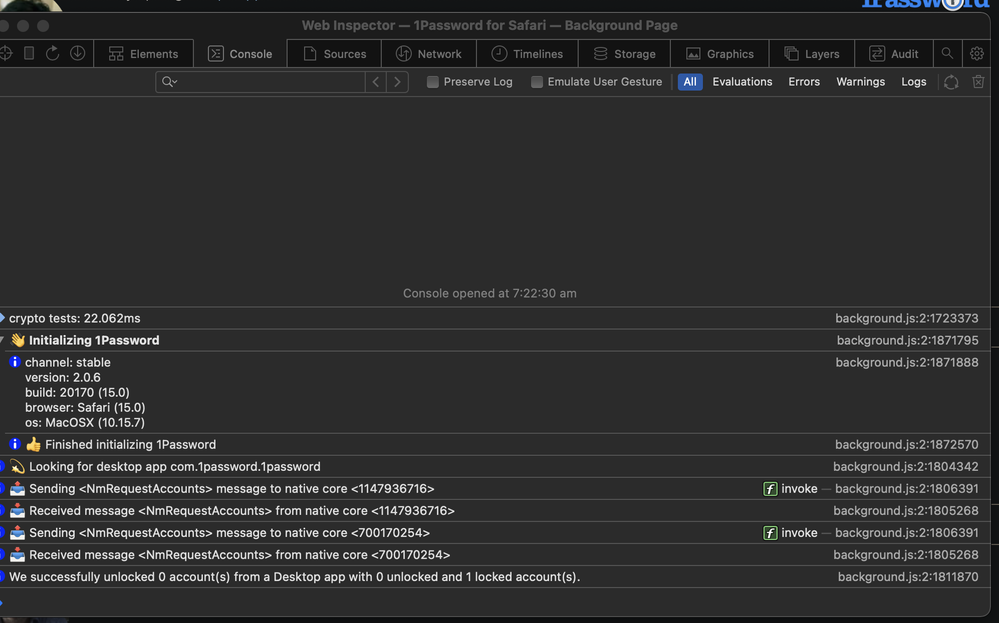The image size is (999, 623).
Task: Switch to the Network tab
Action: [x=428, y=54]
